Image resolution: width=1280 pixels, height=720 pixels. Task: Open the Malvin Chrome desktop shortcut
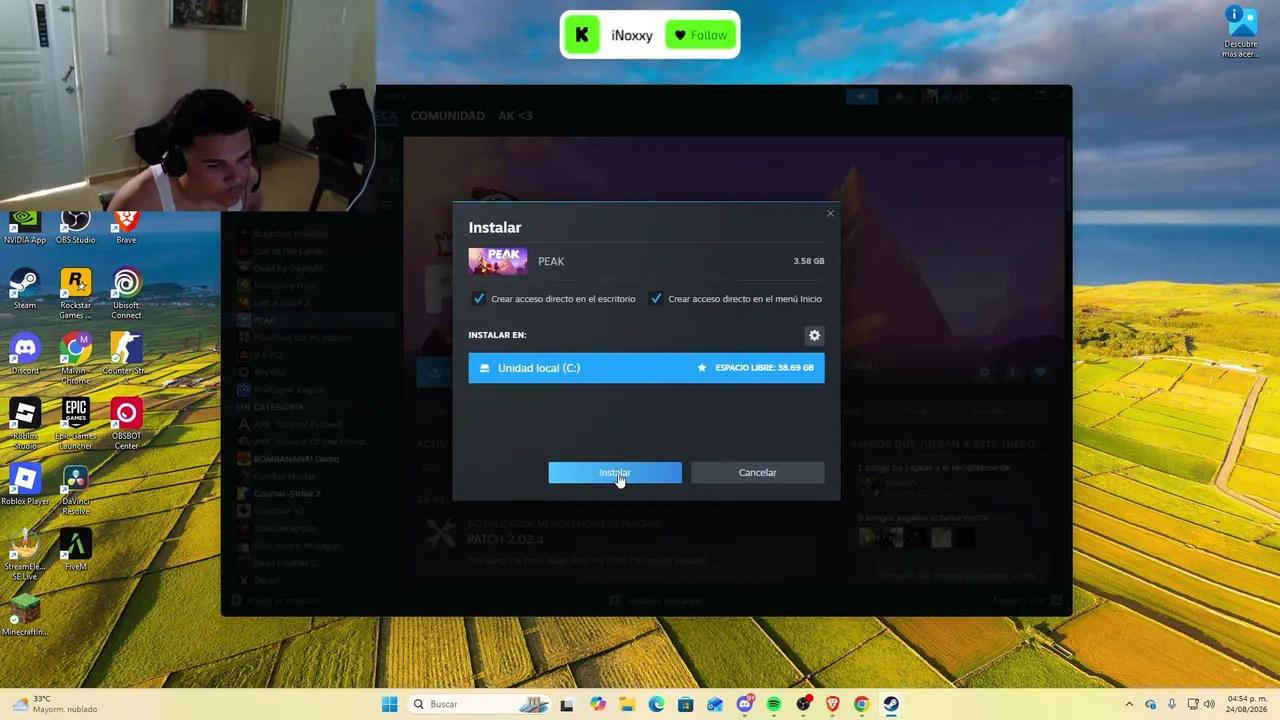pos(76,360)
